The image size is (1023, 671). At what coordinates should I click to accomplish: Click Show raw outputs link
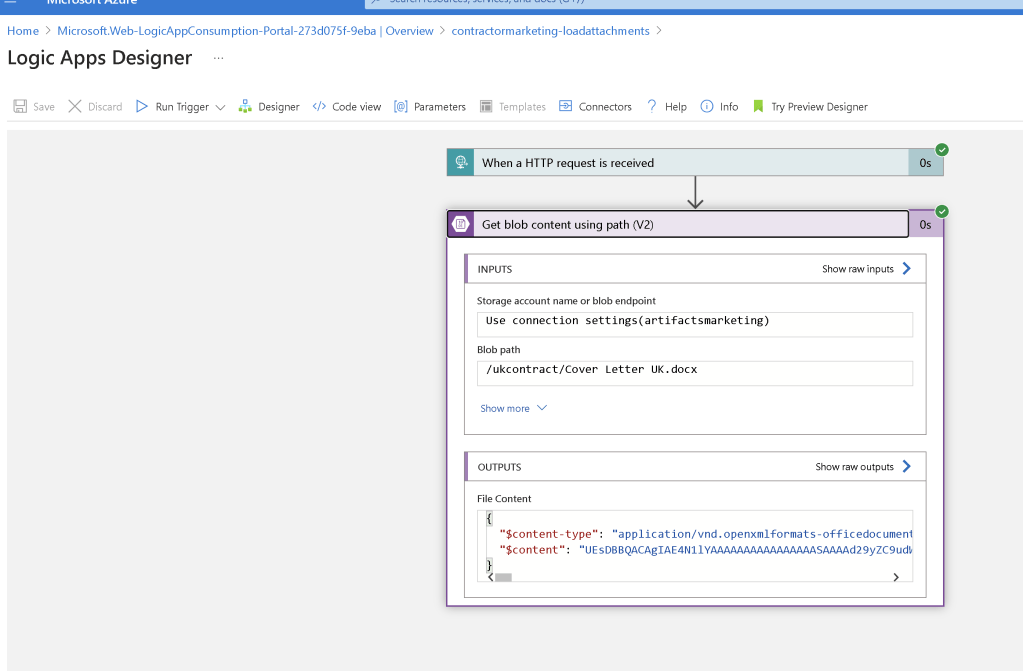pos(854,467)
